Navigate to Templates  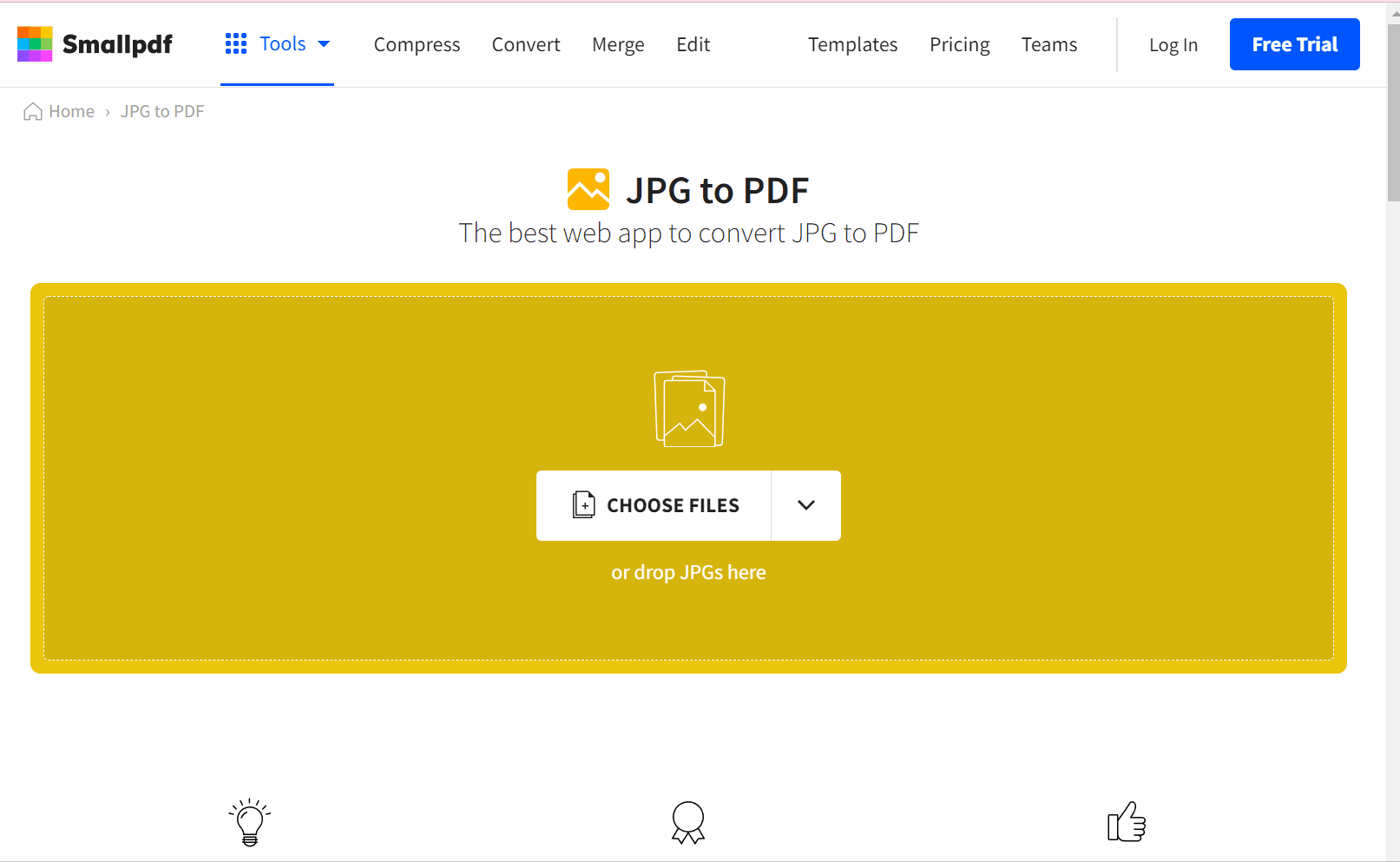(x=852, y=44)
